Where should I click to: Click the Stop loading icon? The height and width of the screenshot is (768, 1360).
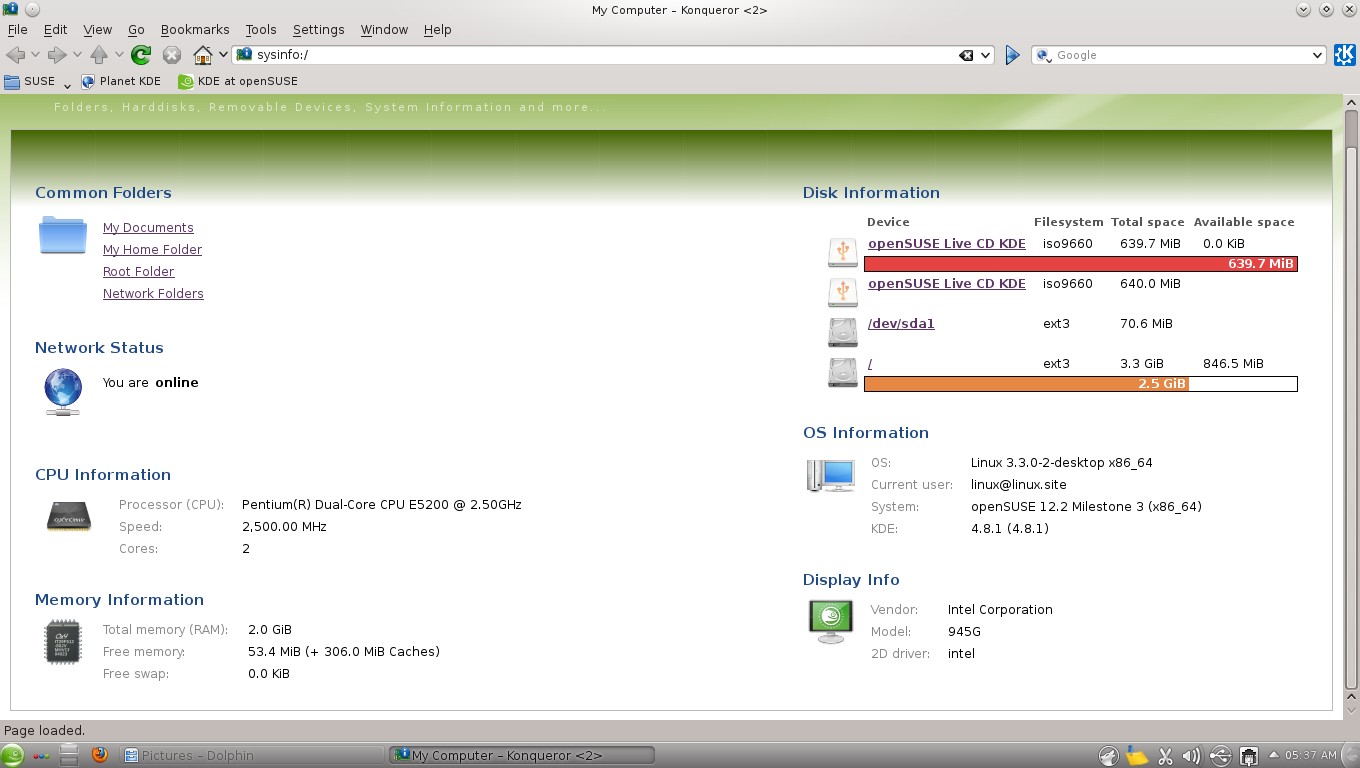click(172, 55)
